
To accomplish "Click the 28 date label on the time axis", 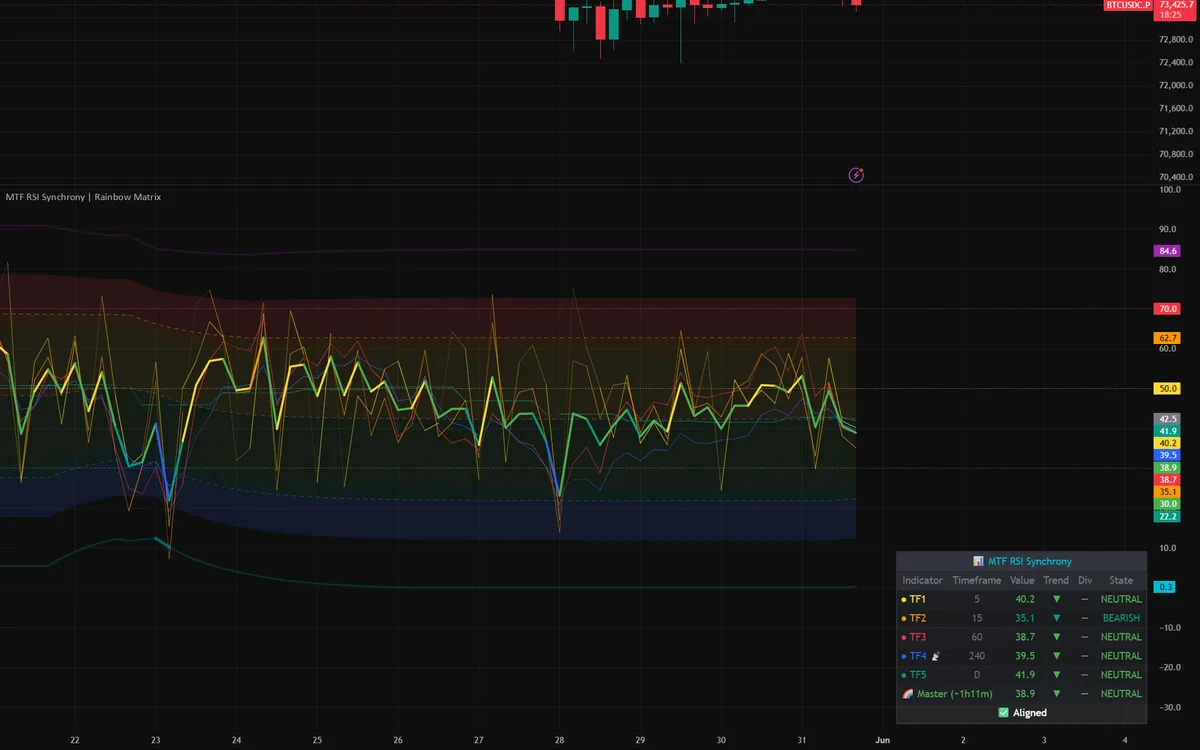I will [x=559, y=740].
